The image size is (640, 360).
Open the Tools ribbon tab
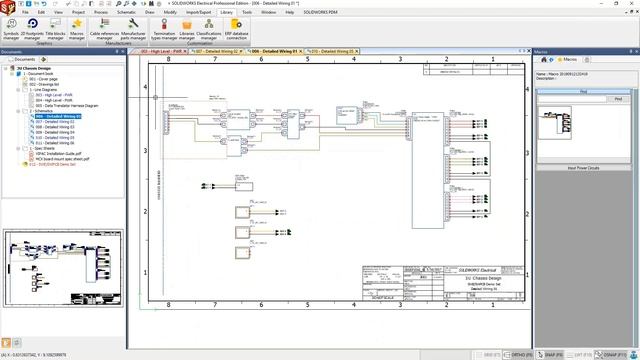tap(247, 12)
